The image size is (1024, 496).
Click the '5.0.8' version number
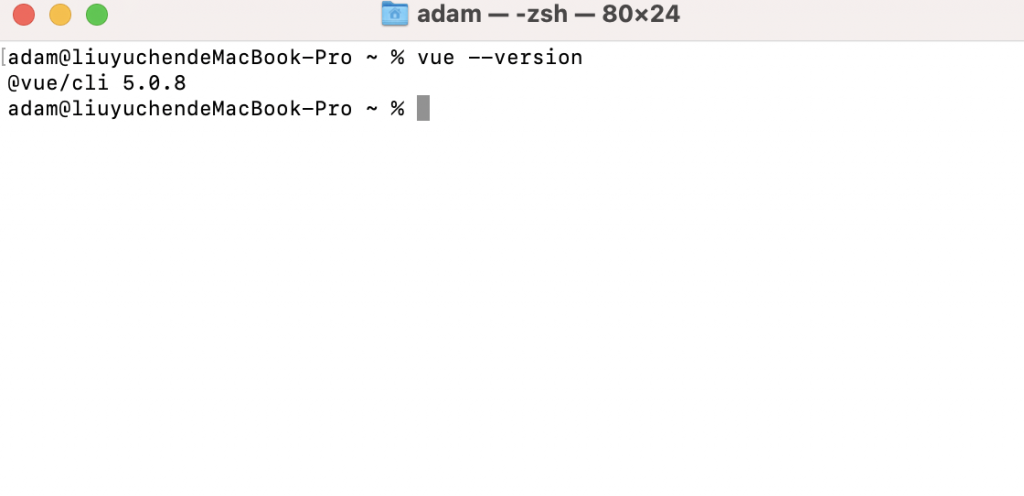click(155, 84)
